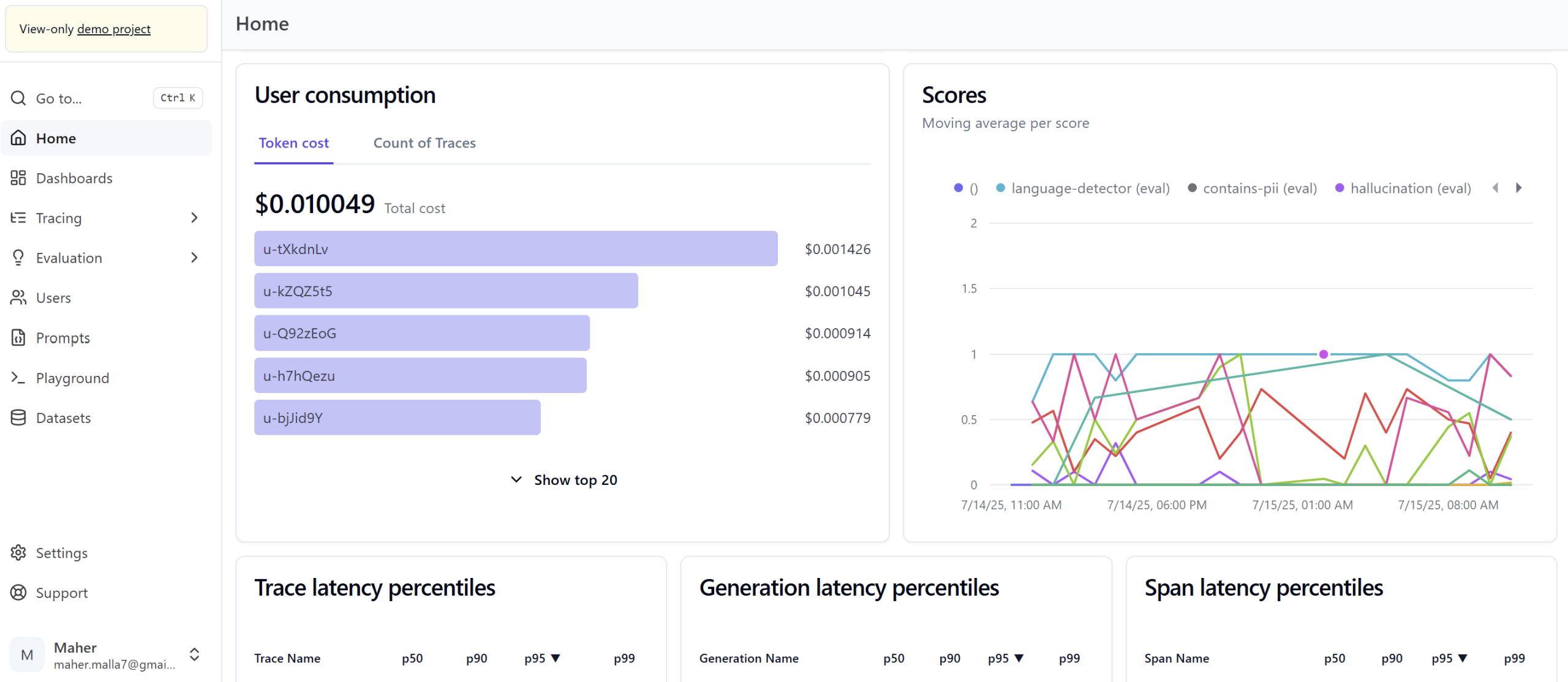Viewport: 1568px width, 682px height.
Task: Click the u-tXkdnLv cost bar
Action: point(516,249)
